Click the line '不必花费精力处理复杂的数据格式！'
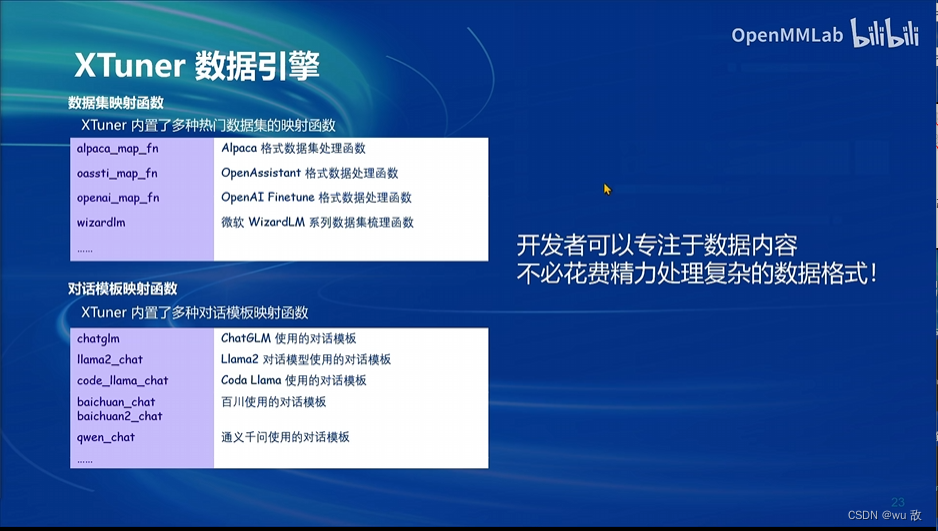The image size is (938, 531). (x=698, y=274)
